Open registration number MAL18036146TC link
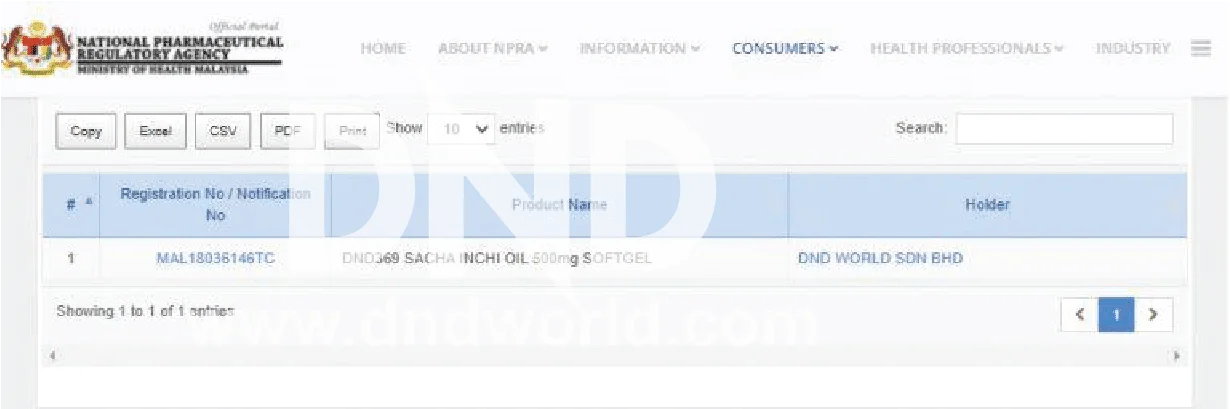1230x409 pixels. point(215,259)
